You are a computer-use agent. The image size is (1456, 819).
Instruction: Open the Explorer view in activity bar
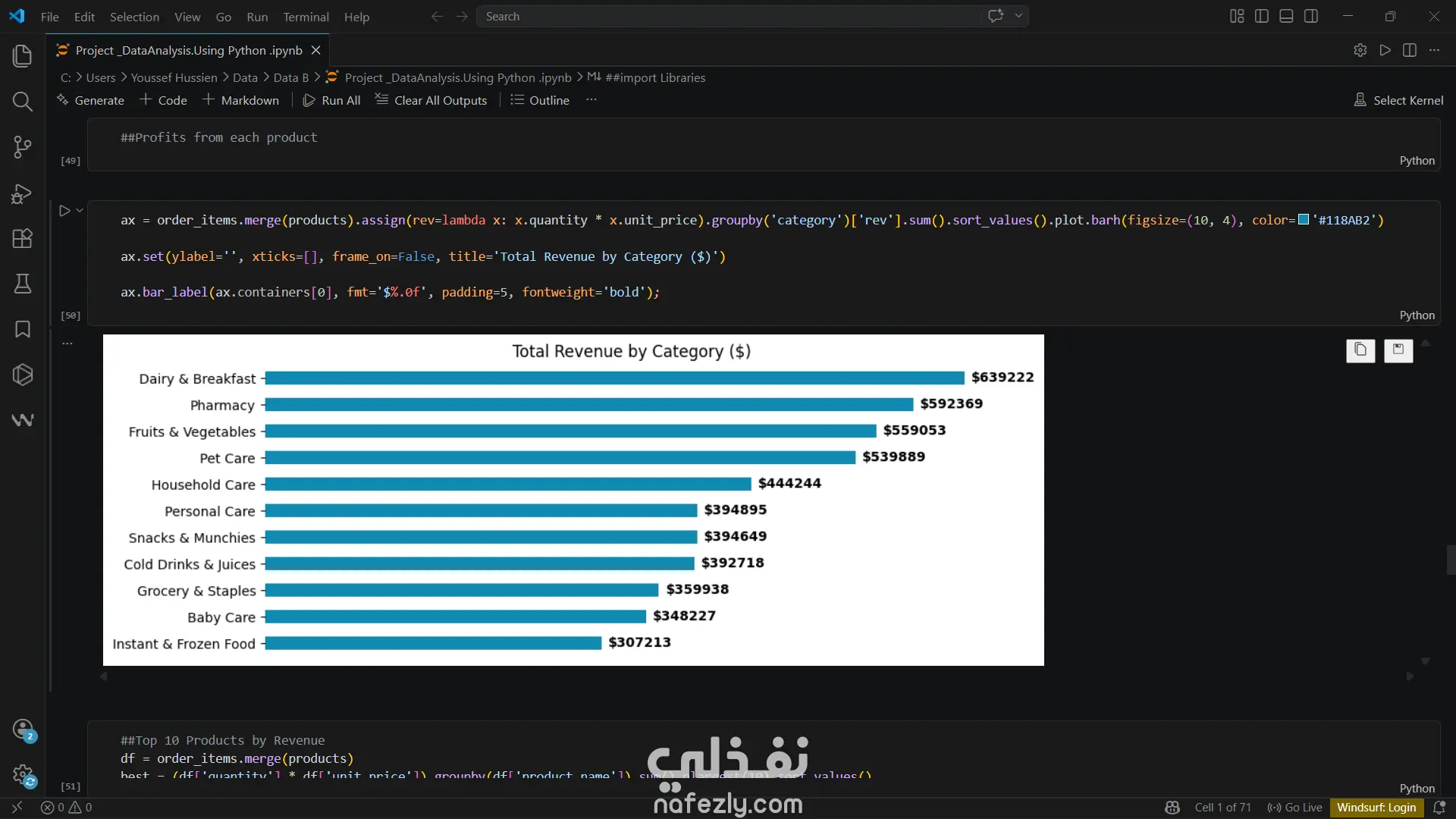23,55
